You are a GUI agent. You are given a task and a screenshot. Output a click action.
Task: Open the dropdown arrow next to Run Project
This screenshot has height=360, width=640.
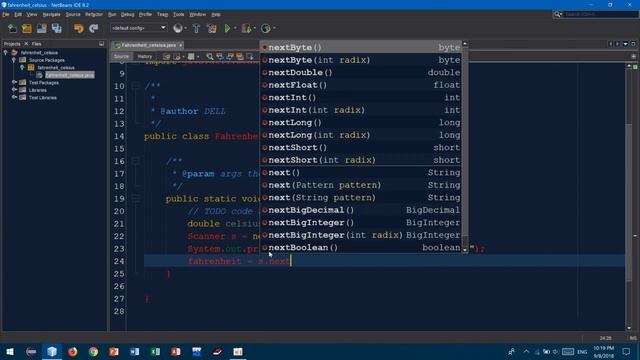[x=235, y=28]
